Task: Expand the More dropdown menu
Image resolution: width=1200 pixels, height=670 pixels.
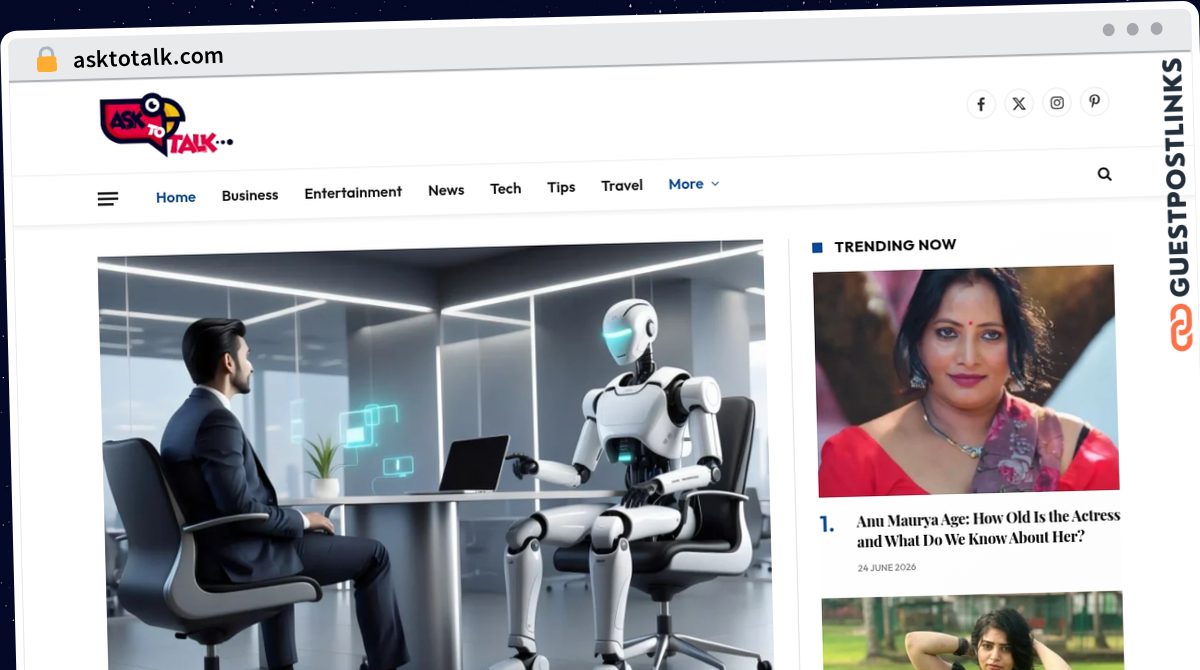Action: click(693, 184)
